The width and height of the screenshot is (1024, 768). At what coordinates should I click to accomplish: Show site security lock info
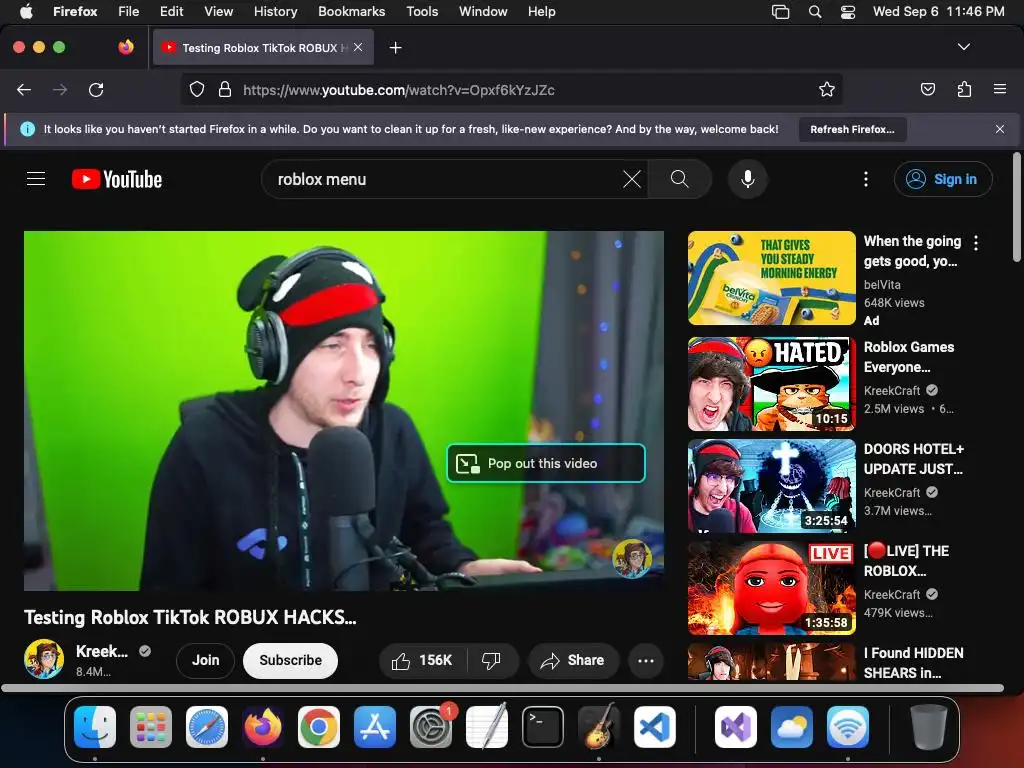(x=225, y=89)
